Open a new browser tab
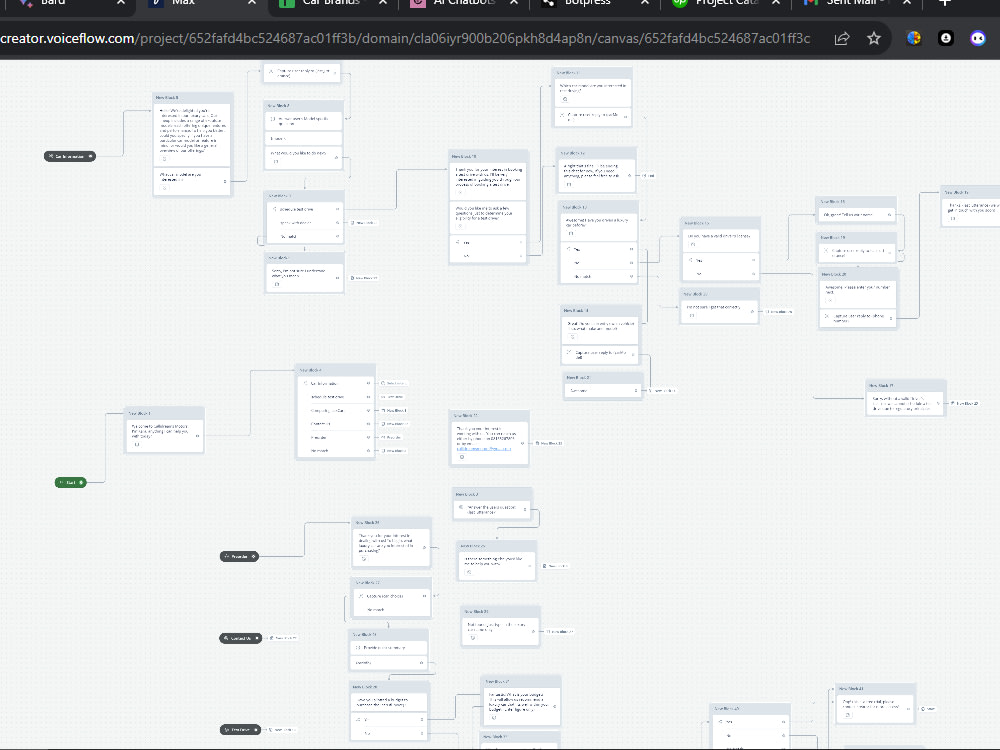This screenshot has height=750, width=1000. click(x=946, y=3)
